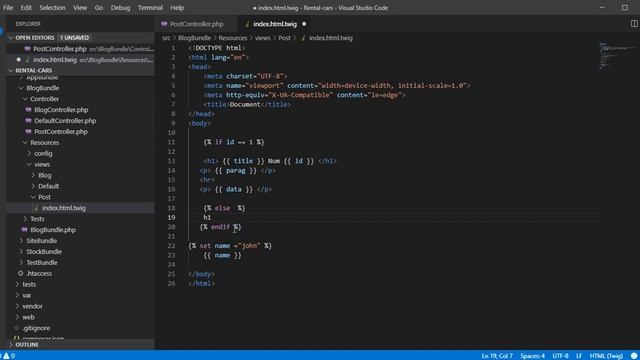Collapse the Resources folder
The width and height of the screenshot is (640, 360).
[x=44, y=142]
